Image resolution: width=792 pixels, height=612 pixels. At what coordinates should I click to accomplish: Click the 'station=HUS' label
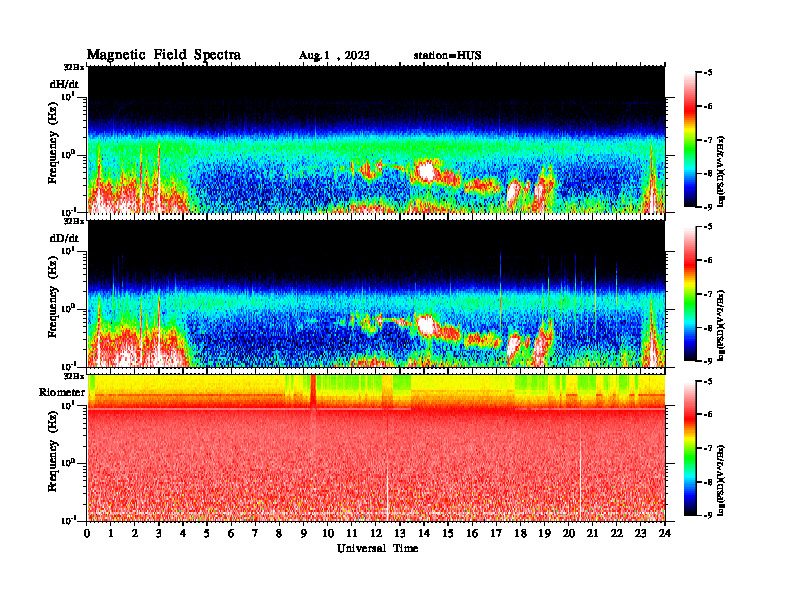447,56
